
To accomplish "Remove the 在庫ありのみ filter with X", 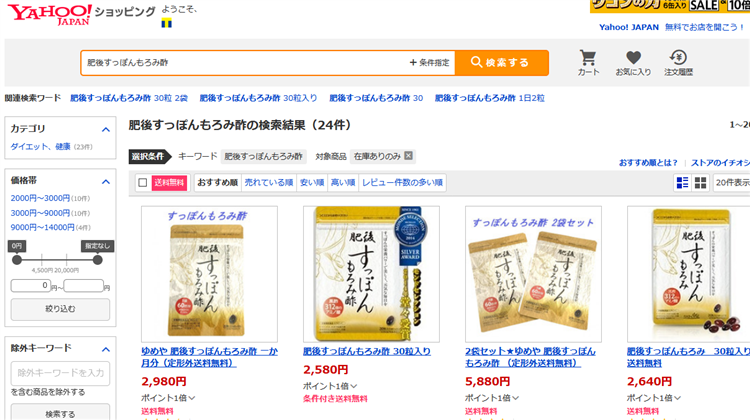I will [408, 155].
